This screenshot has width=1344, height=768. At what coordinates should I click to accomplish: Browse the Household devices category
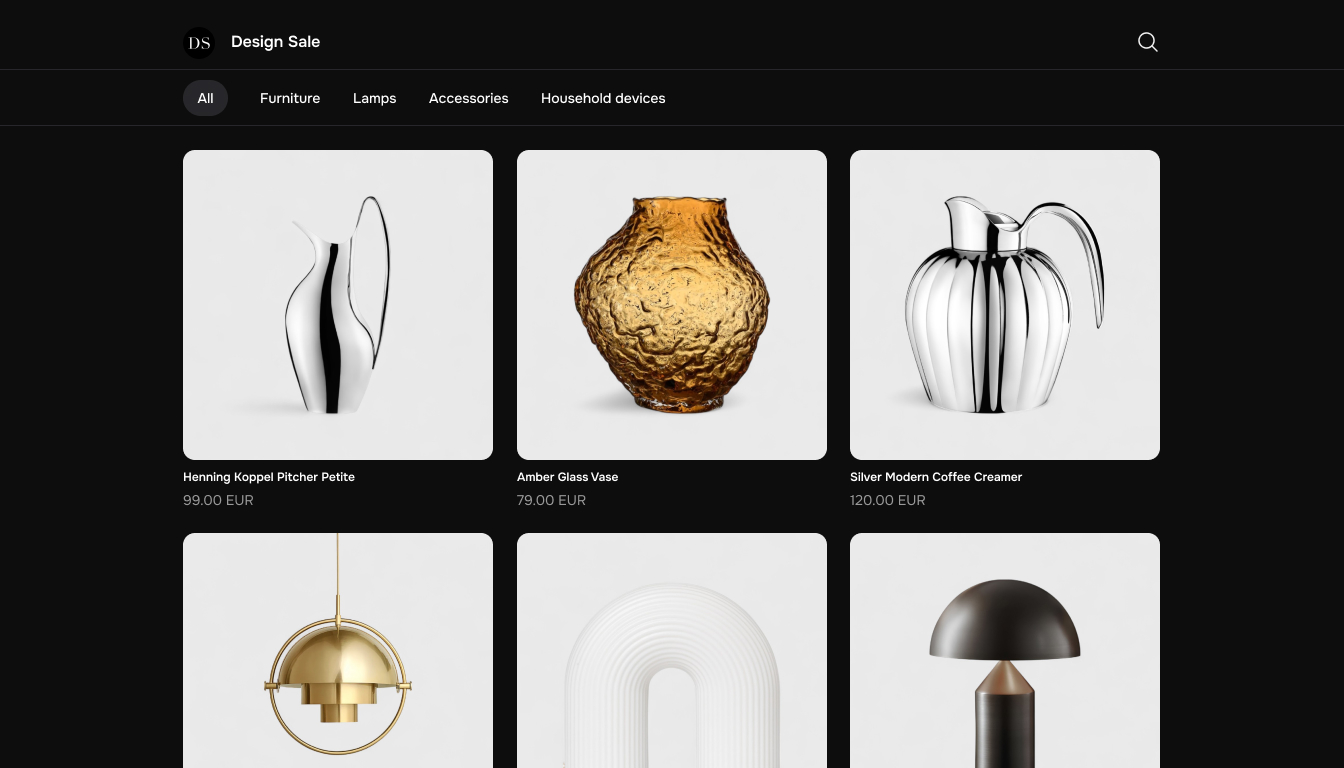pyautogui.click(x=603, y=98)
